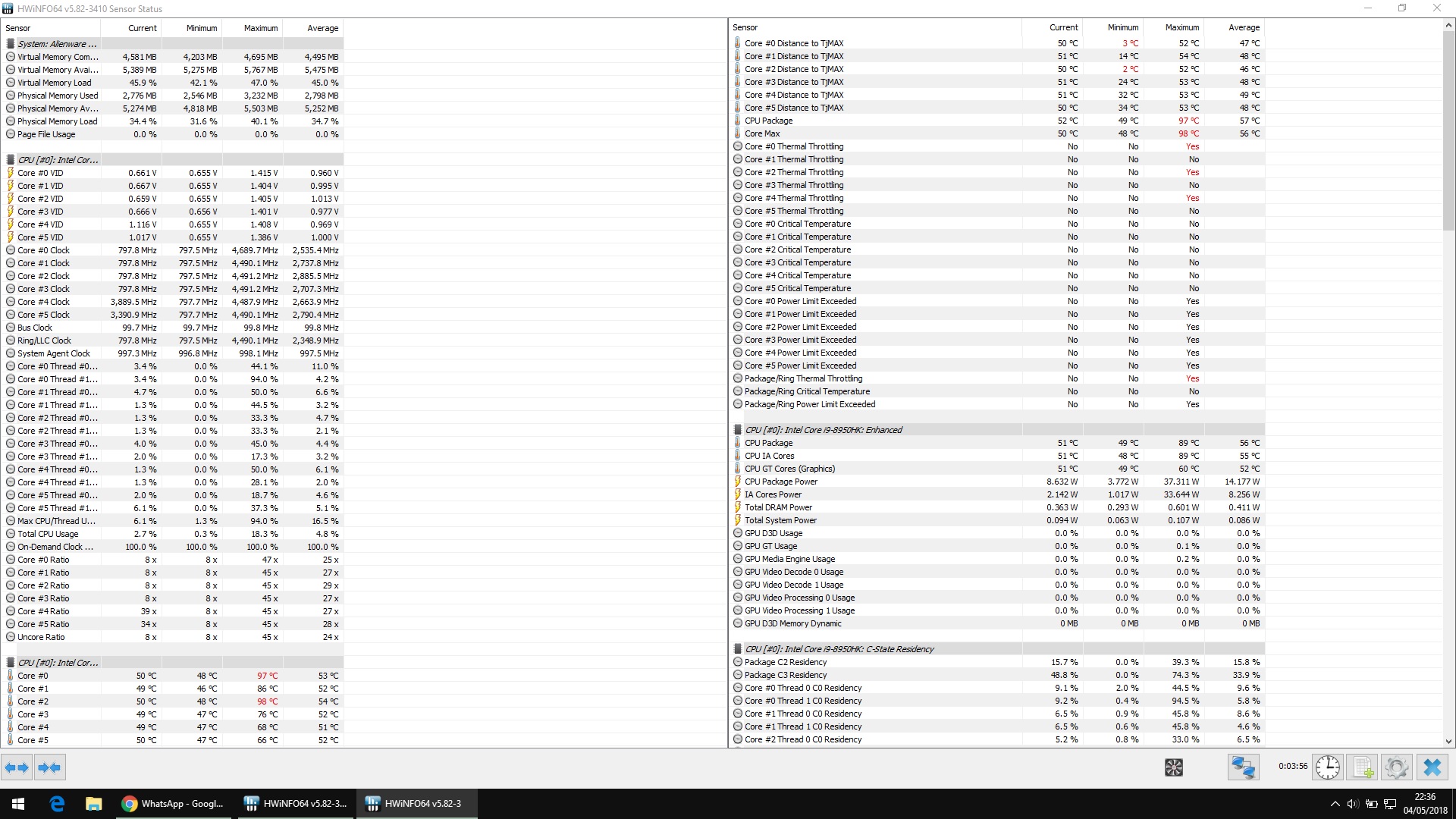Close sensors with the blue X button
The width and height of the screenshot is (1456, 819).
(x=1432, y=767)
